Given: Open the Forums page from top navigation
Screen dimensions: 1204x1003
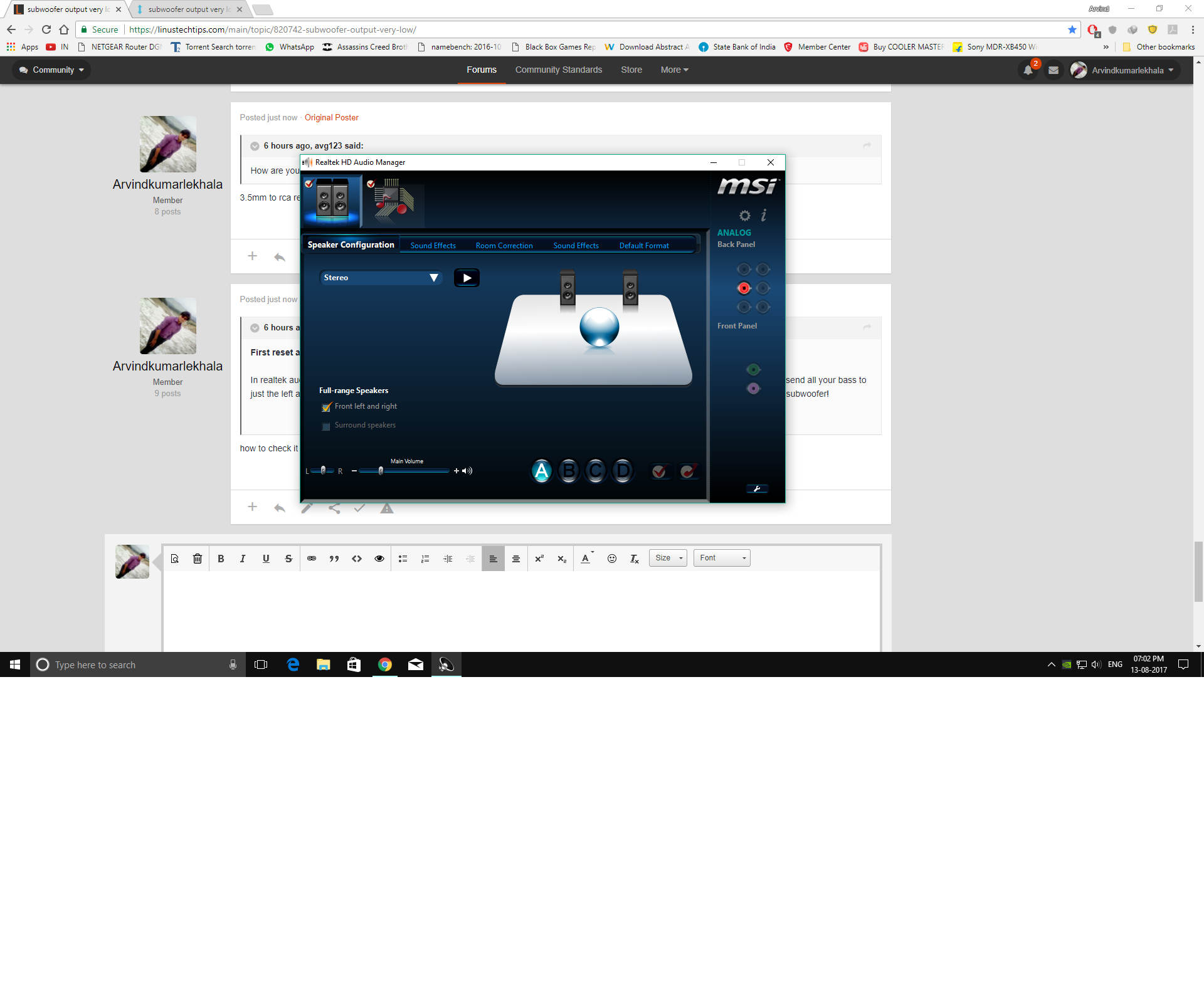Looking at the screenshot, I should coord(481,70).
